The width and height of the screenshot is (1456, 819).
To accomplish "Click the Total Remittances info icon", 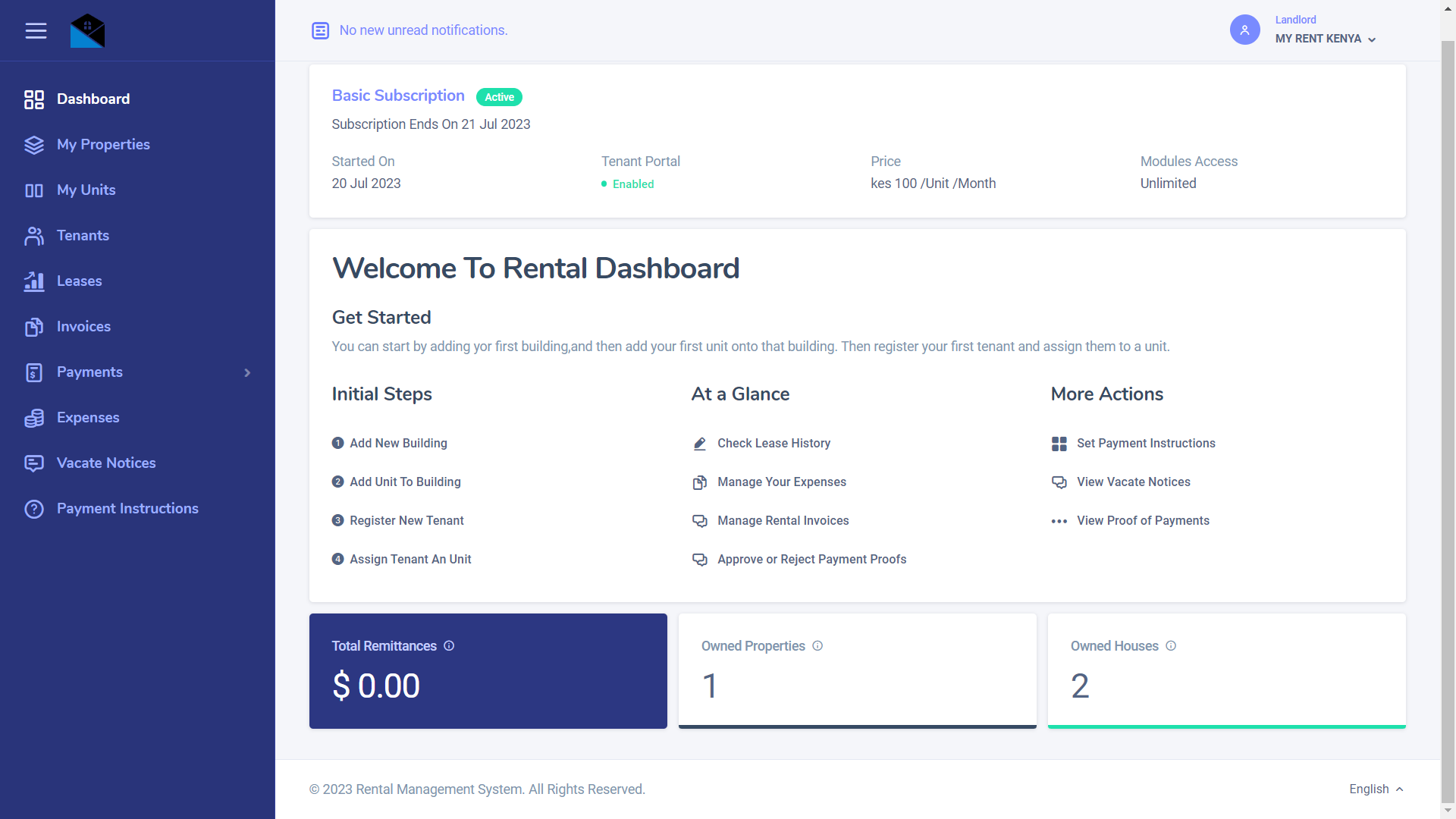I will [449, 646].
